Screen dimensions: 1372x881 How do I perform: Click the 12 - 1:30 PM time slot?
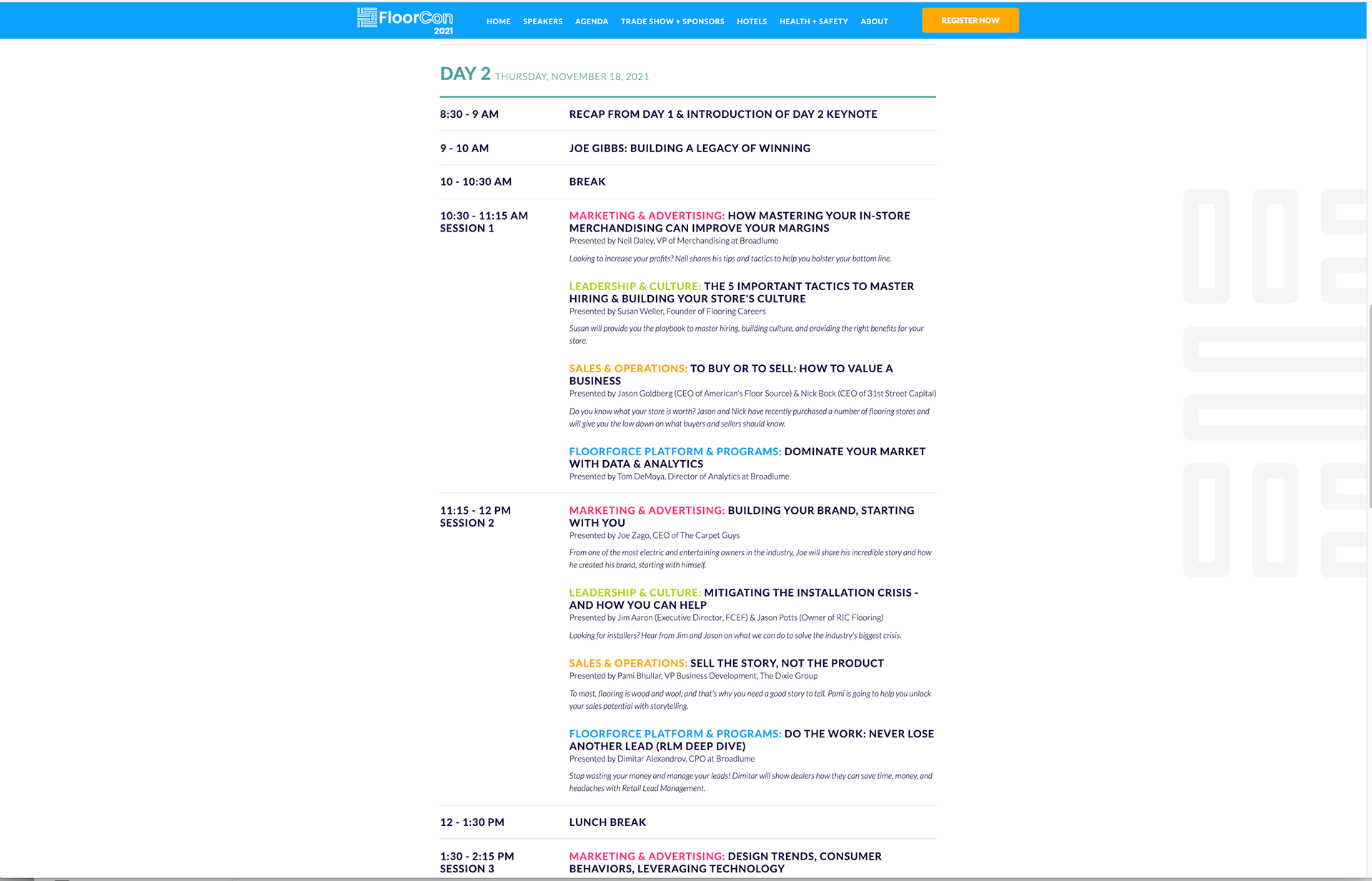point(472,822)
